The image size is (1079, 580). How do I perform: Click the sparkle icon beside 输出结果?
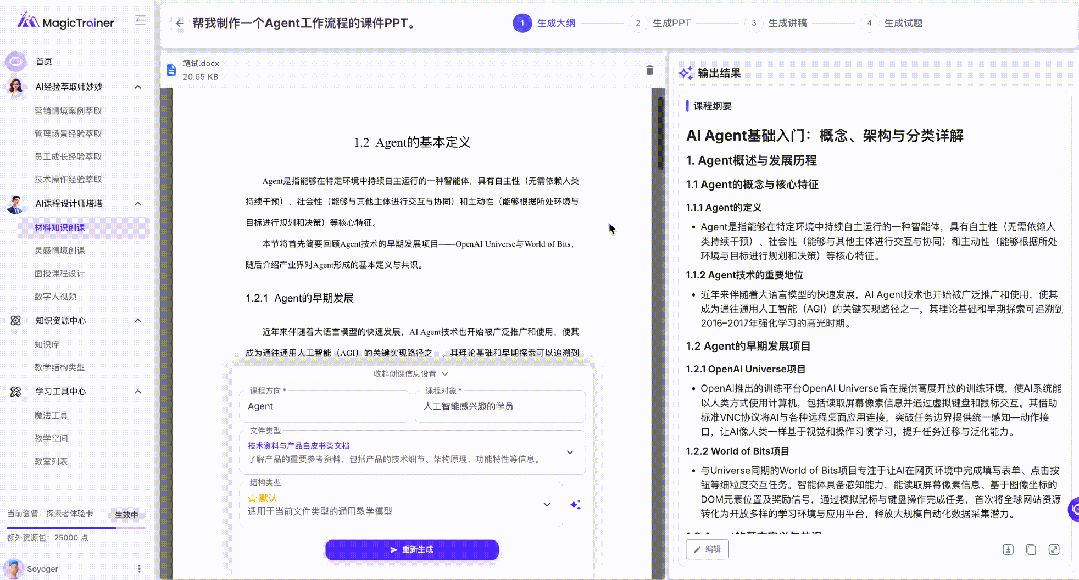point(685,73)
